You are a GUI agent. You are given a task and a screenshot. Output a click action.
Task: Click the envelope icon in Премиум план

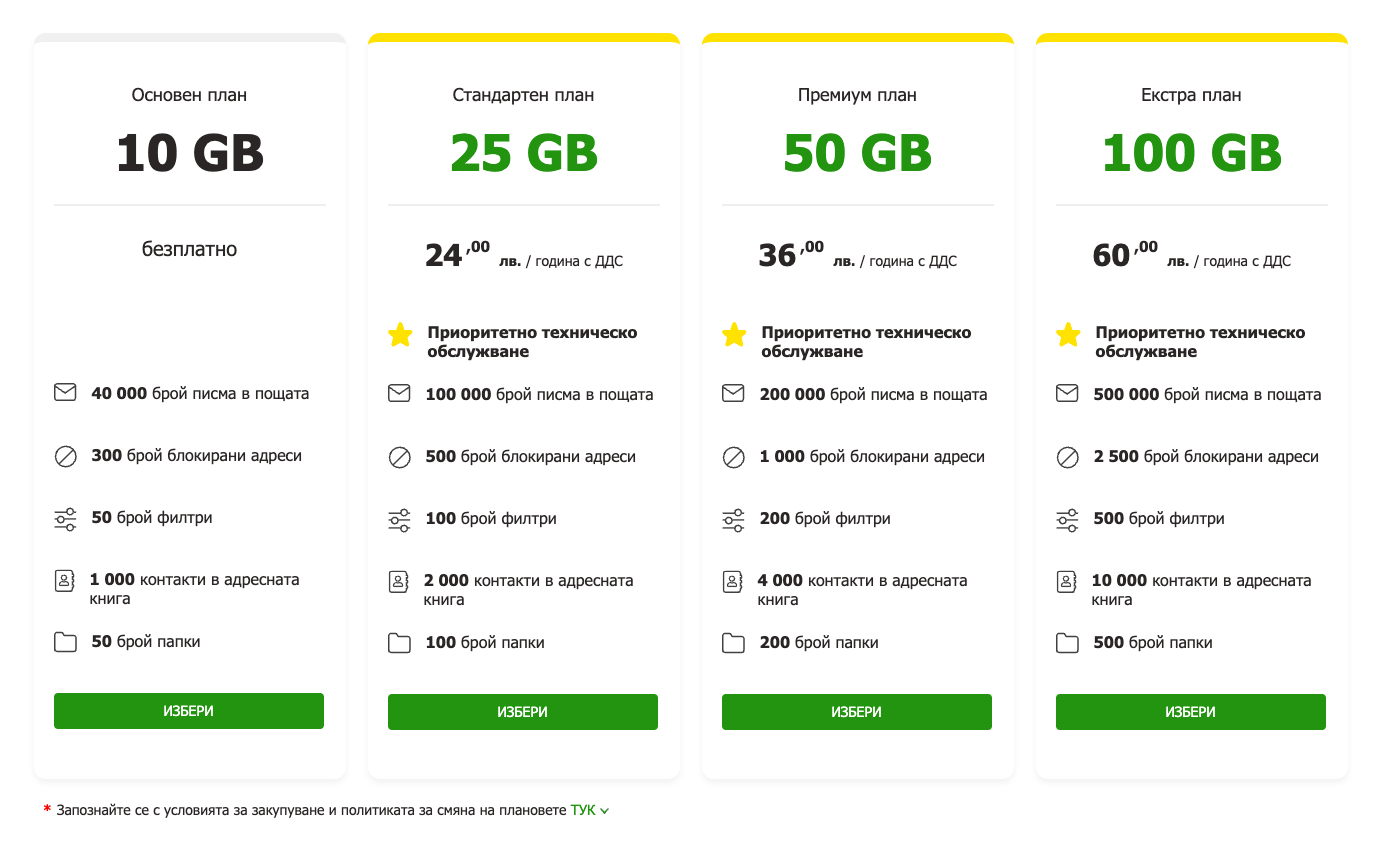[x=733, y=394]
